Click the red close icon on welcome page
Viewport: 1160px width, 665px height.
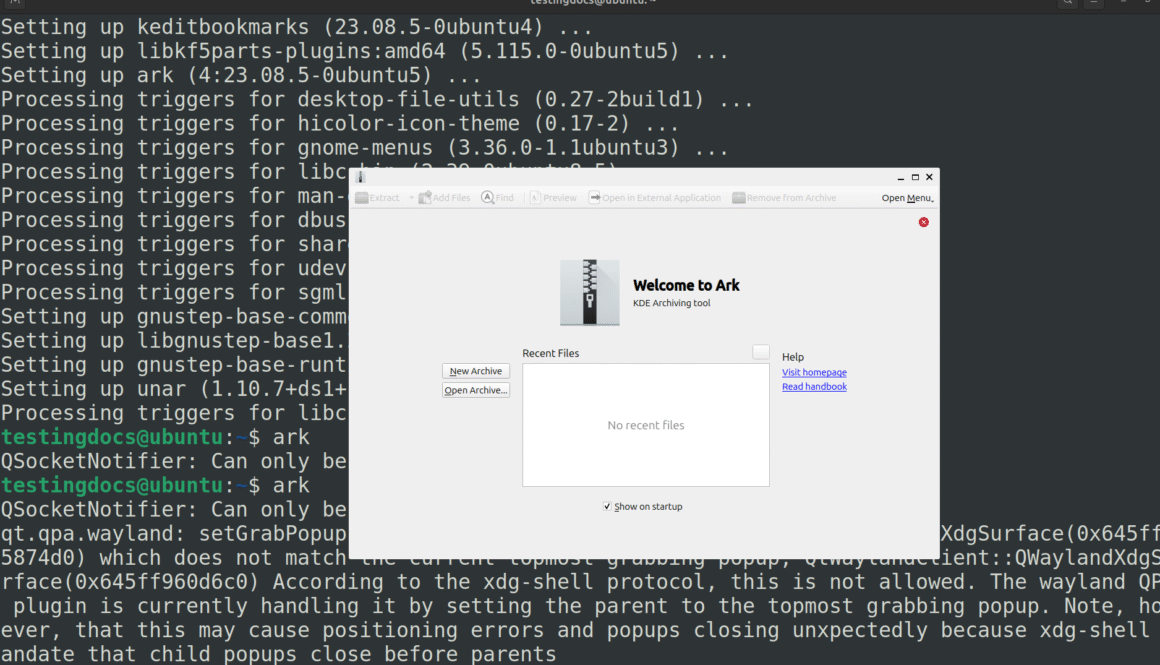pyautogui.click(x=923, y=222)
